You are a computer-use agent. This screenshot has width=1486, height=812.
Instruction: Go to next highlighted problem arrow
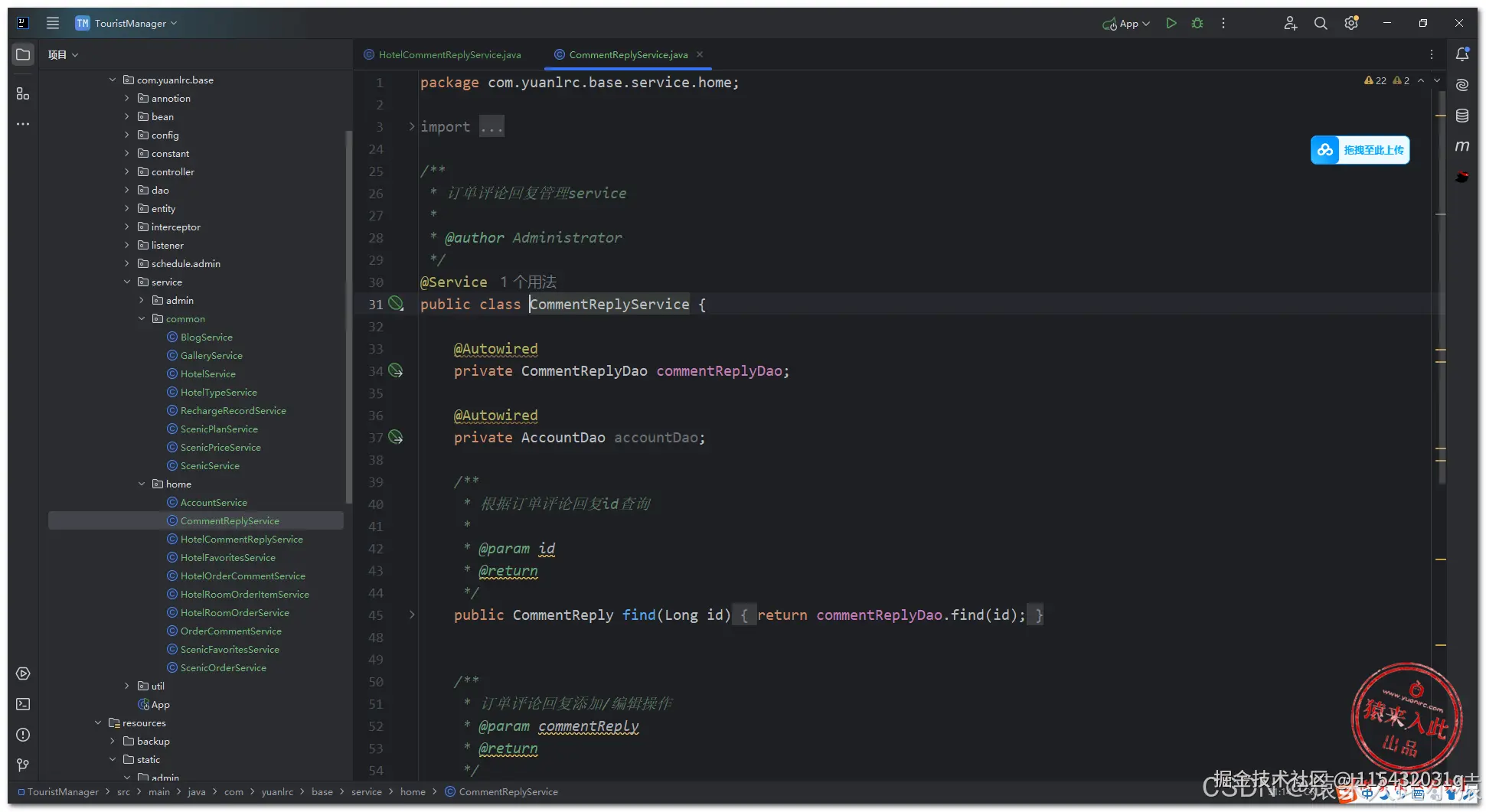(x=1437, y=80)
